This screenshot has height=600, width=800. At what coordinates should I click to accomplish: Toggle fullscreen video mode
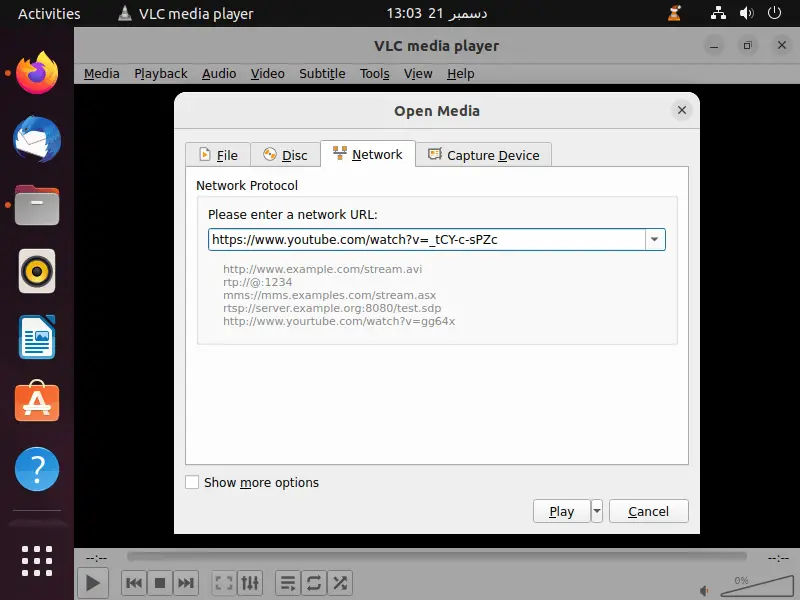pos(224,583)
